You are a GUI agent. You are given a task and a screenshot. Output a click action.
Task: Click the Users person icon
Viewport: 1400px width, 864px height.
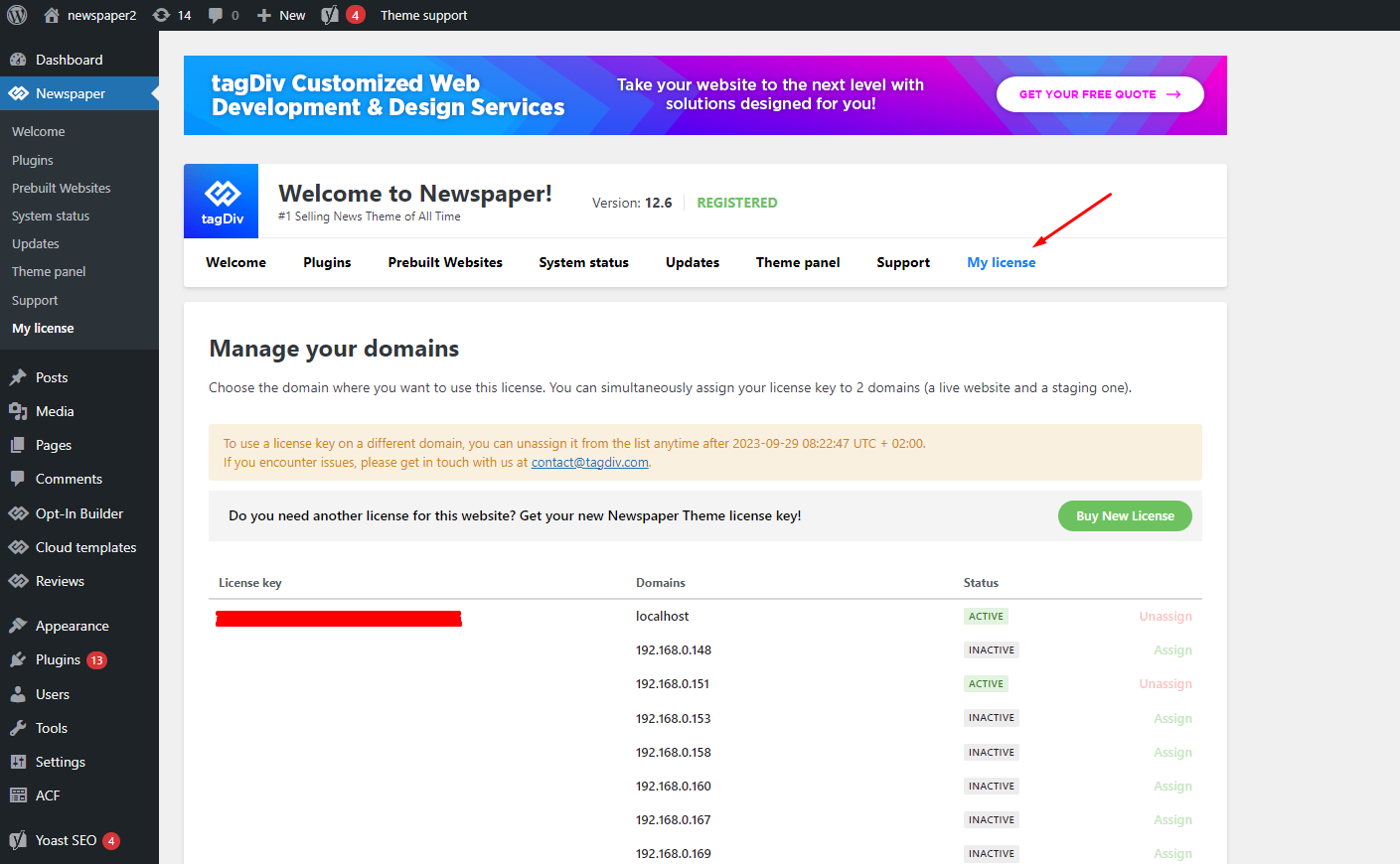coord(18,694)
